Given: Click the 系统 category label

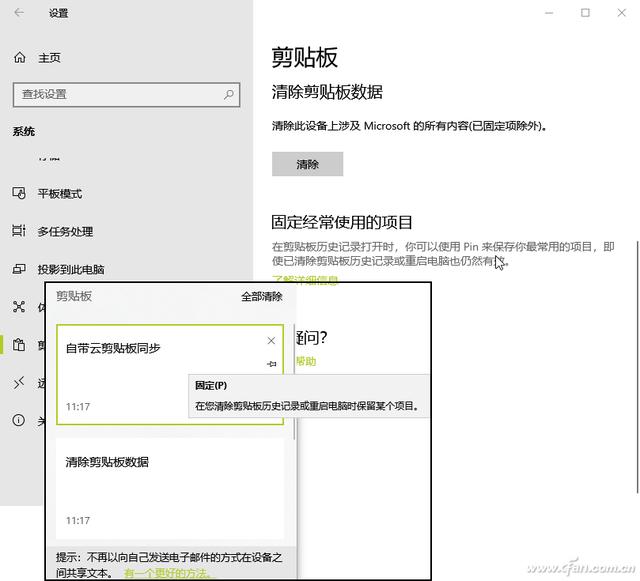Looking at the screenshot, I should click(24, 131).
